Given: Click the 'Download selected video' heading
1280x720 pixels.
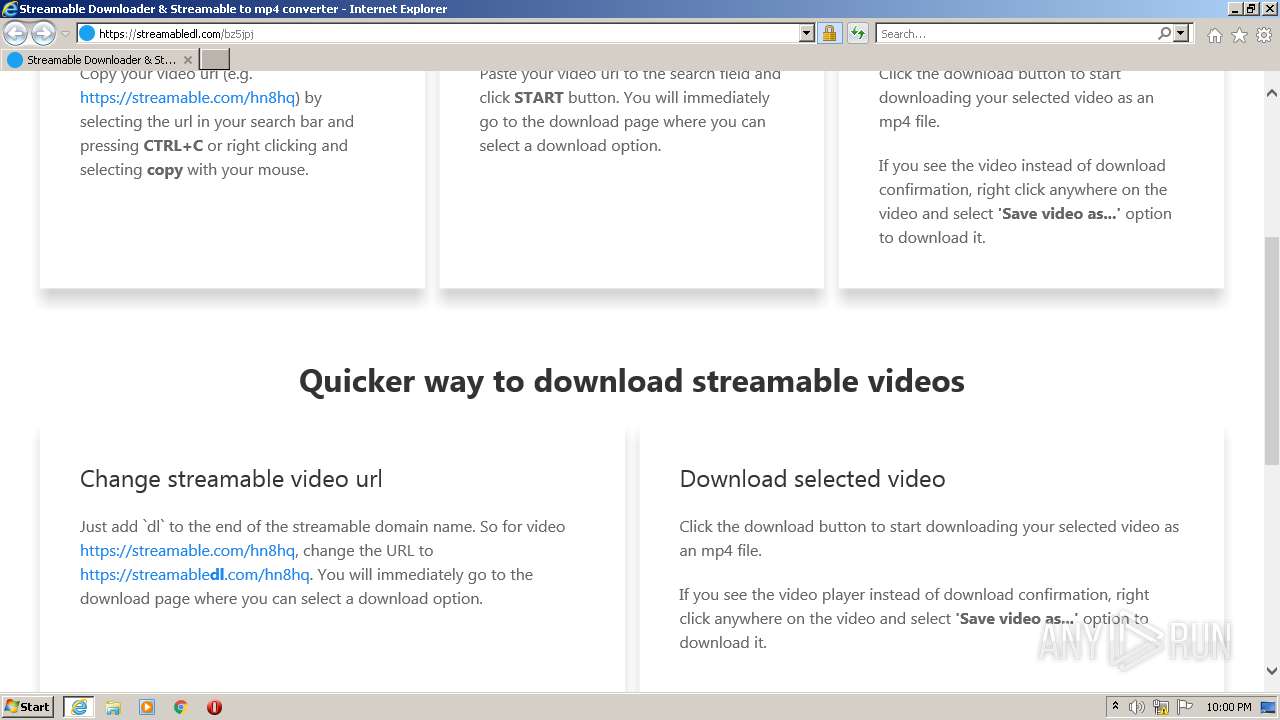Looking at the screenshot, I should [812, 479].
